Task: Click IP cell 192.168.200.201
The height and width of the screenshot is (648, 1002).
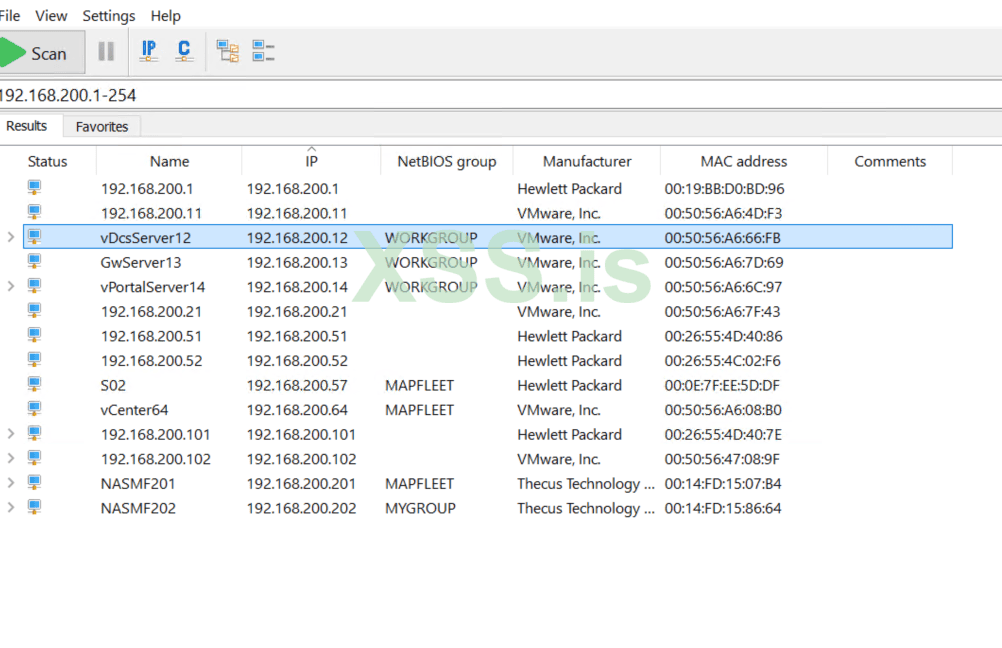Action: (301, 484)
